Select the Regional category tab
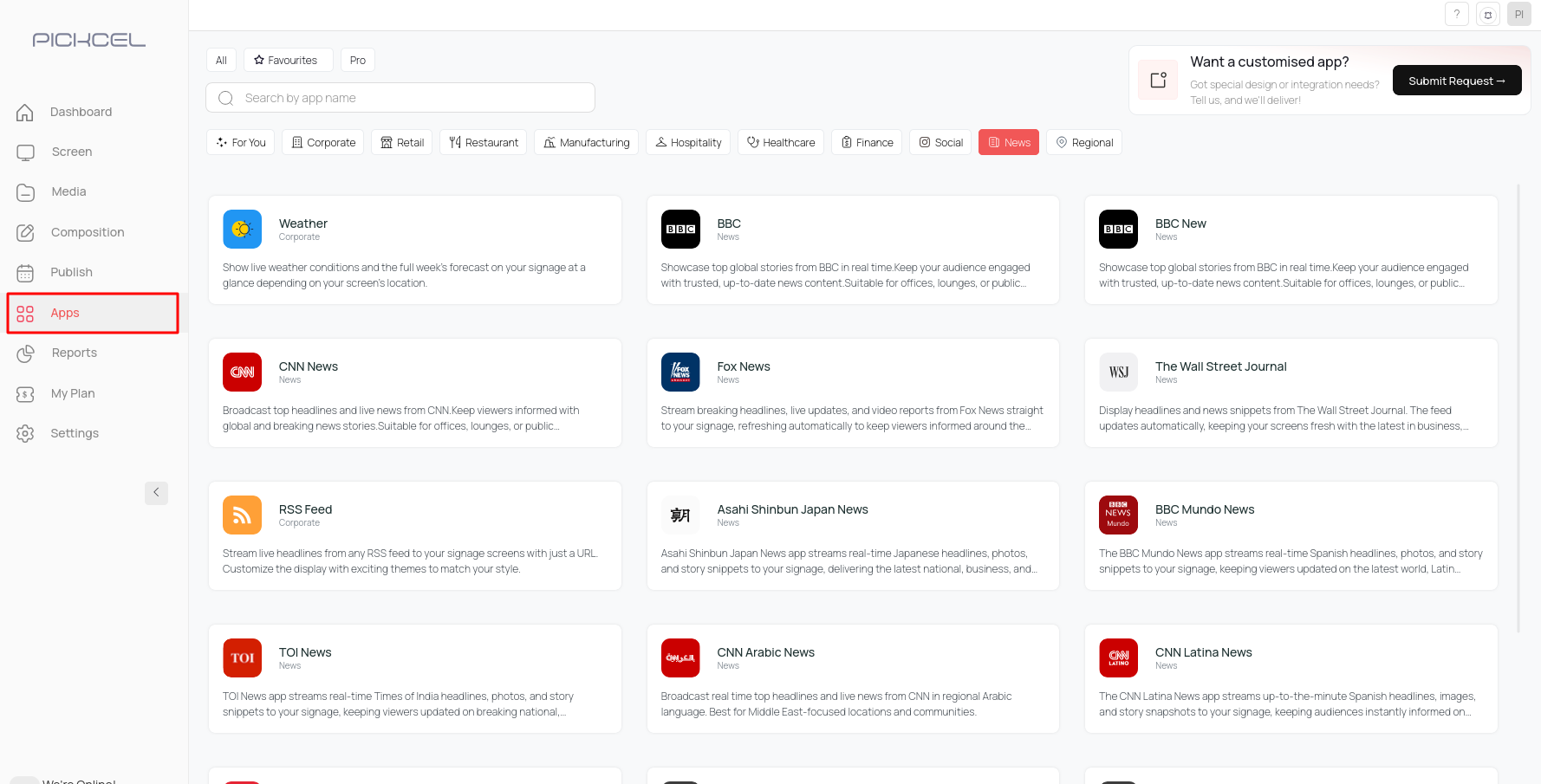The image size is (1541, 784). pos(1083,142)
